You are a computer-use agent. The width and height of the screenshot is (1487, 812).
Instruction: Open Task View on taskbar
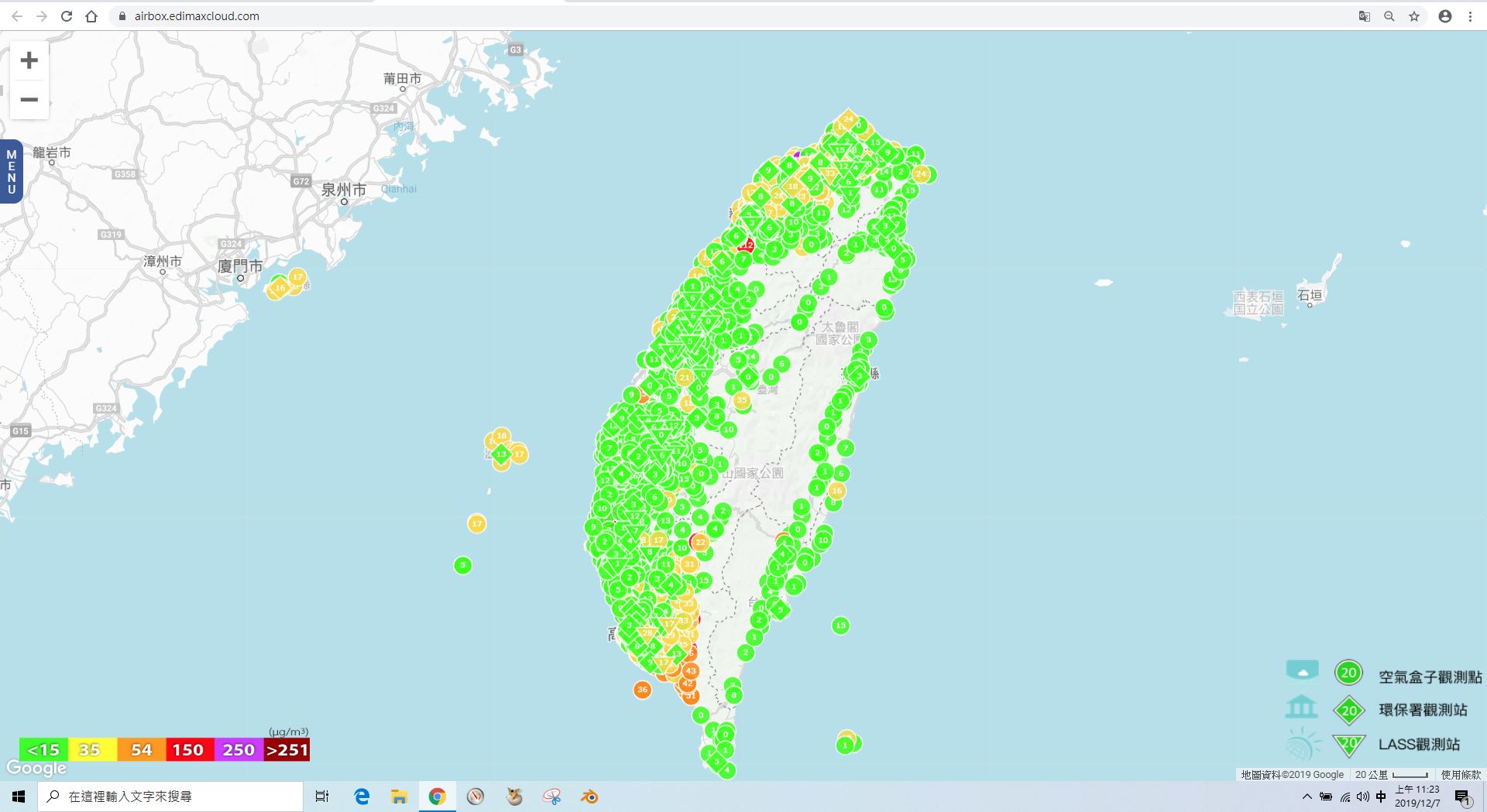[x=322, y=797]
